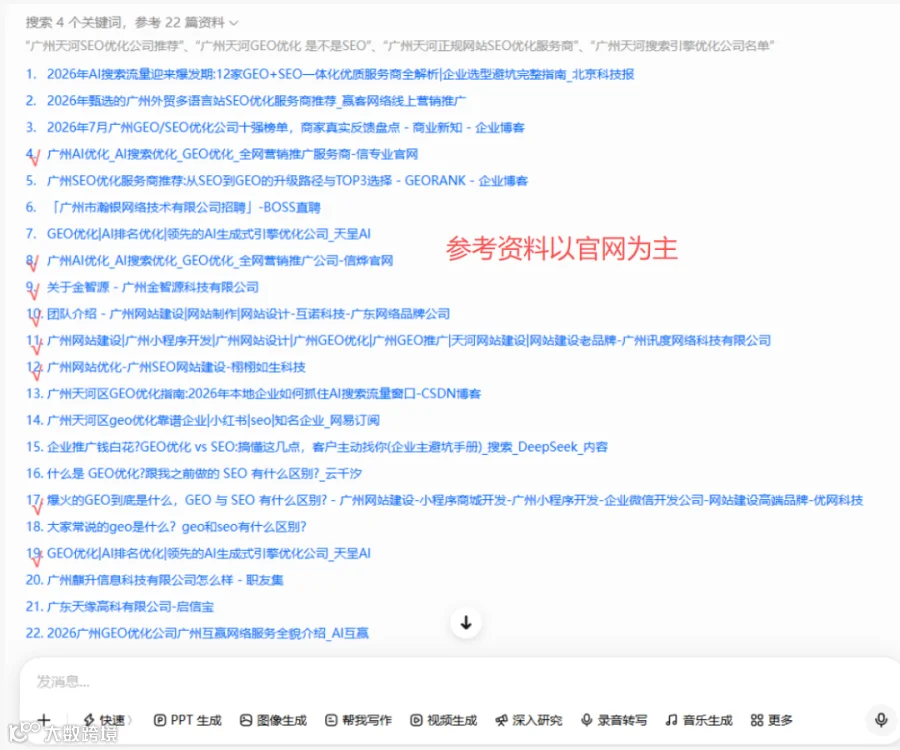Open reference 3 广州GEO/SEO优化公司十强榜单

[x=285, y=127]
